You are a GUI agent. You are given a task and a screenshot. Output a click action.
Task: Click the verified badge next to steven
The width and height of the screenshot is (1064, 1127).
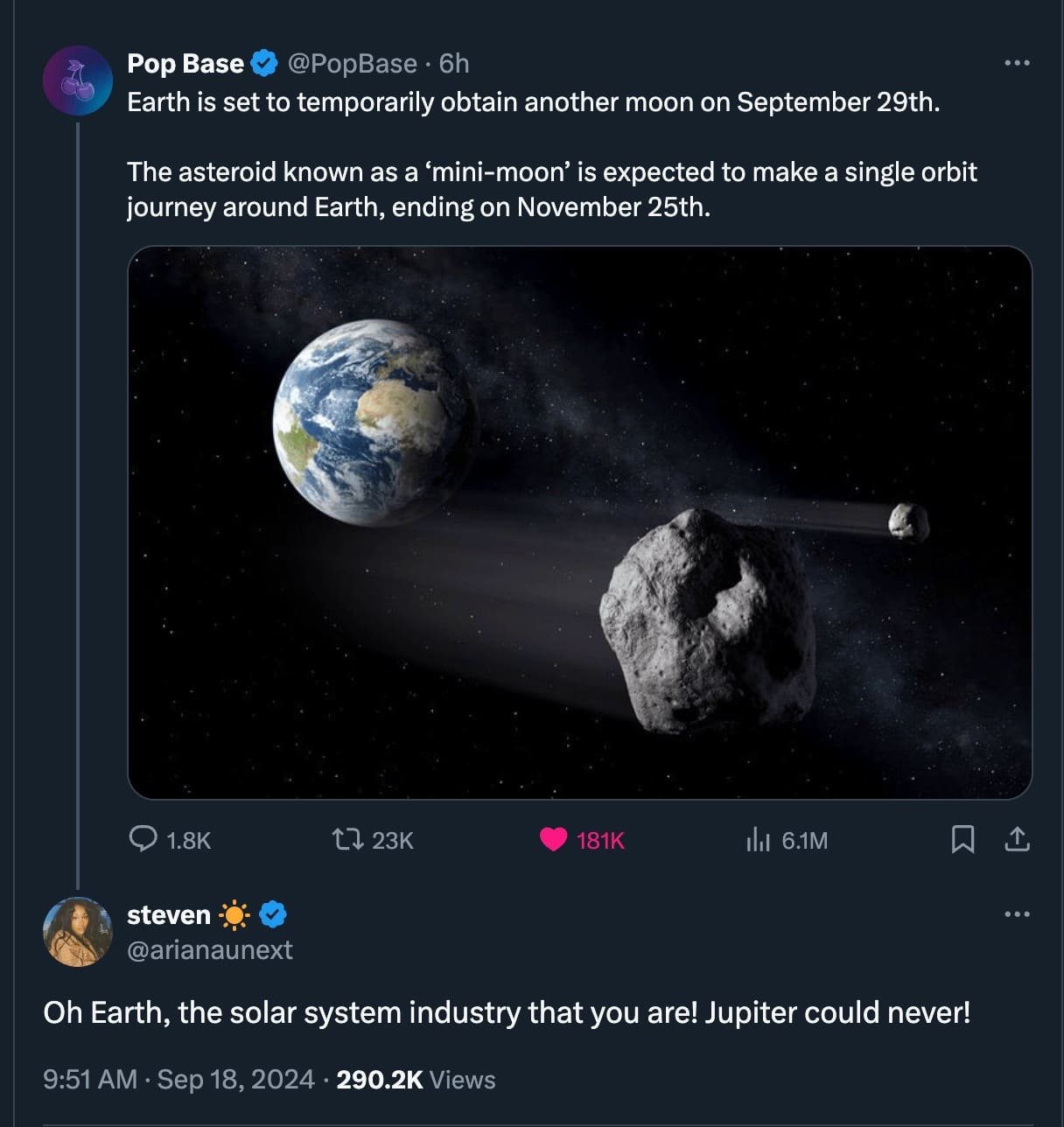click(x=274, y=914)
